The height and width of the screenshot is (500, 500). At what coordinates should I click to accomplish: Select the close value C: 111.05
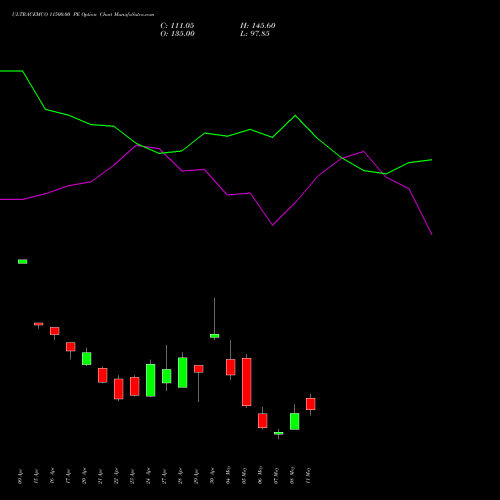point(177,26)
